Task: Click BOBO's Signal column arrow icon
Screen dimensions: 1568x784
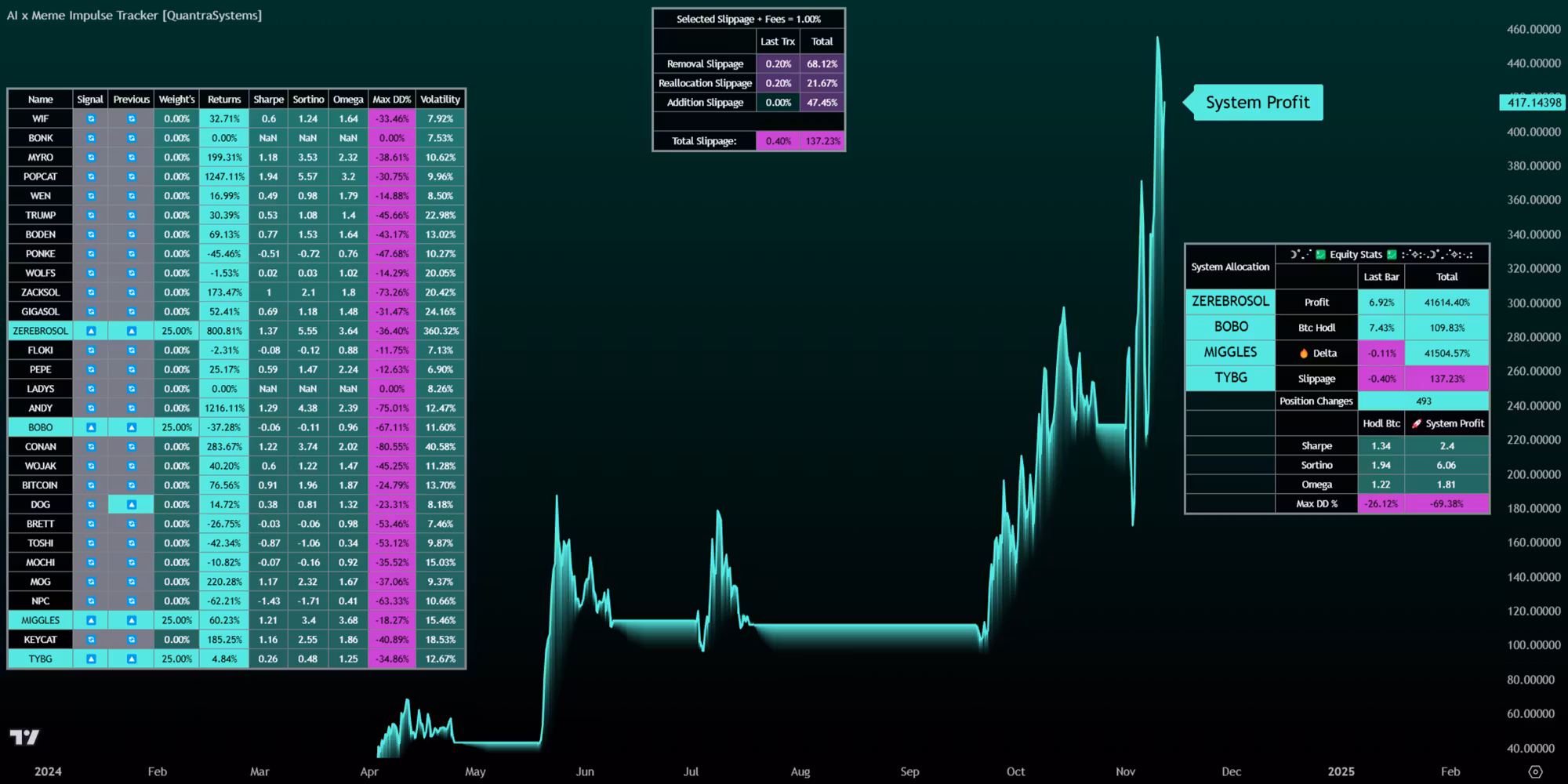Action: click(x=91, y=427)
